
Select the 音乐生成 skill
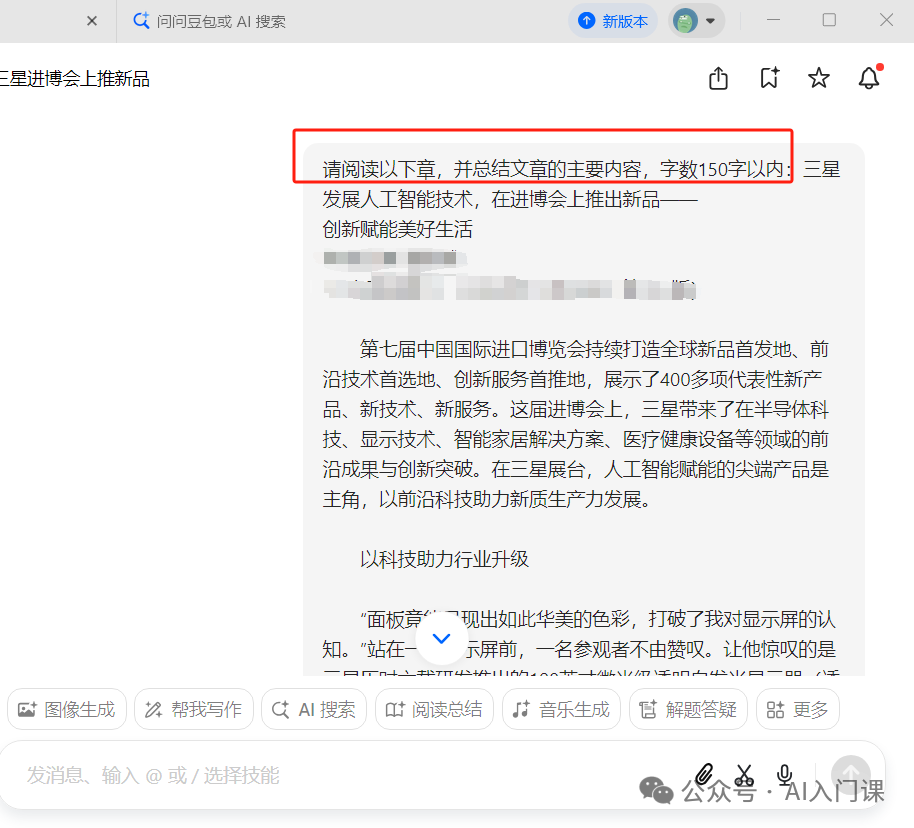point(561,710)
